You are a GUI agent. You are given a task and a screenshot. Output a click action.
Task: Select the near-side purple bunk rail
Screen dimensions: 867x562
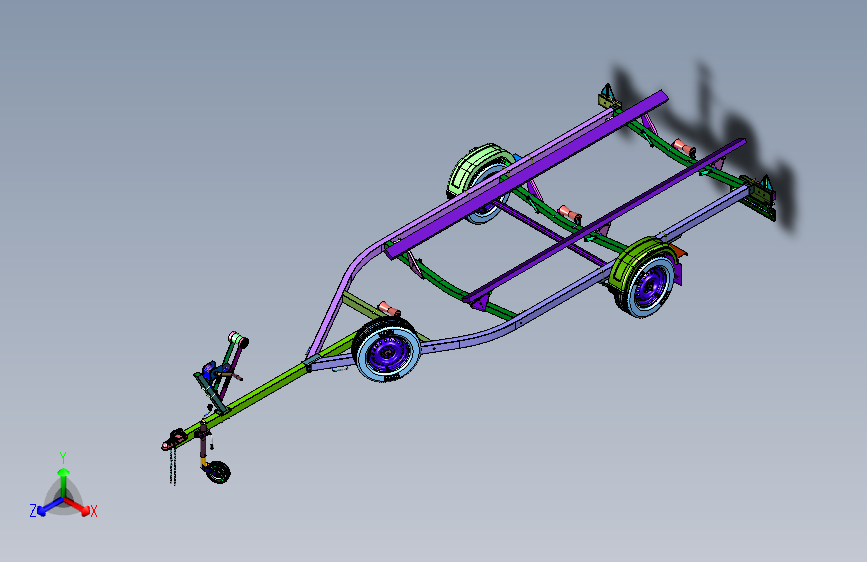tap(604, 221)
